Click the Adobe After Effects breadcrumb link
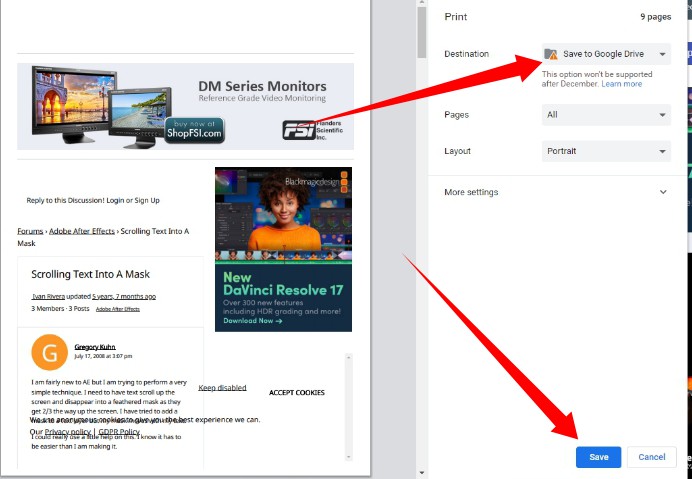This screenshot has height=479, width=692. 82,231
